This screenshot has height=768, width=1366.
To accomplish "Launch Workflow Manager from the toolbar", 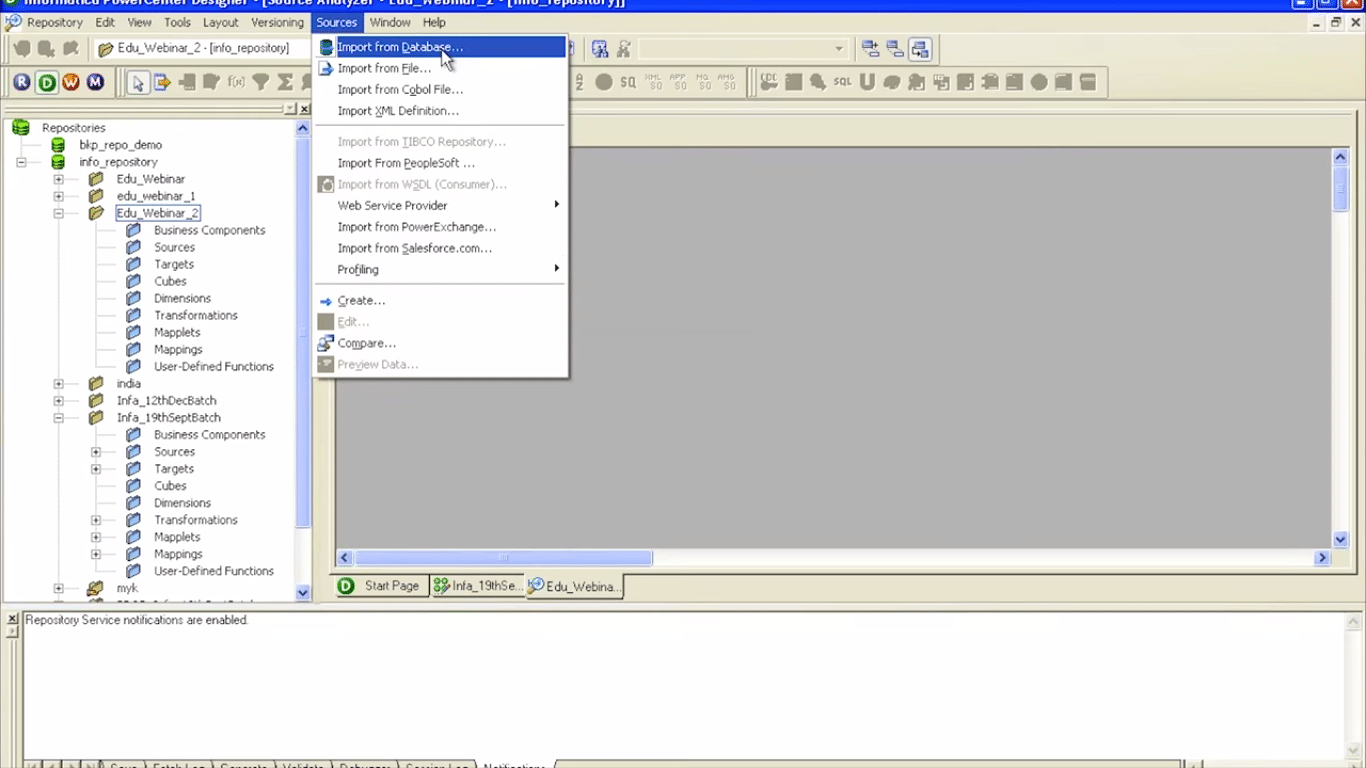I will pos(70,82).
